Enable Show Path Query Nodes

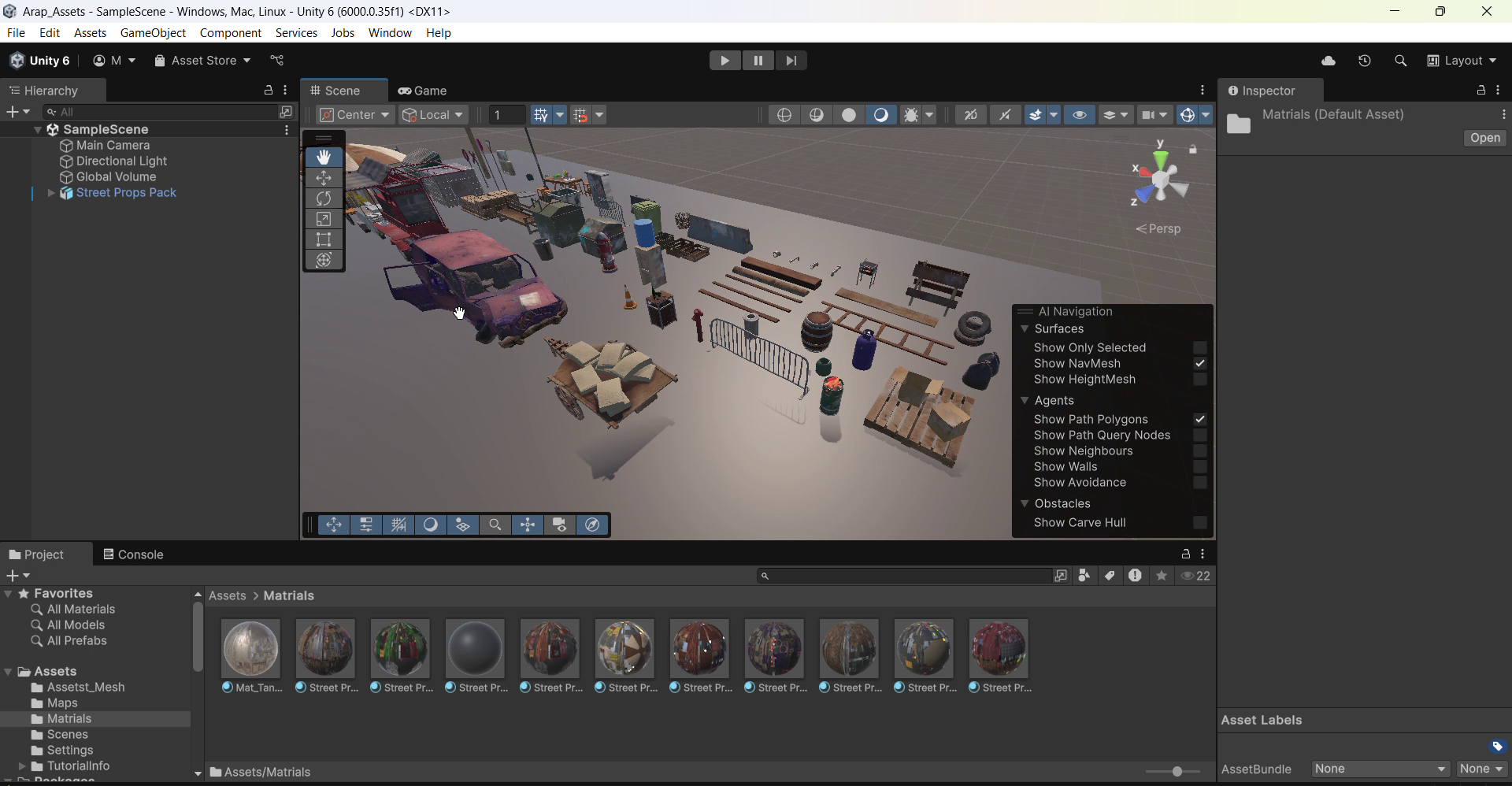[1199, 435]
